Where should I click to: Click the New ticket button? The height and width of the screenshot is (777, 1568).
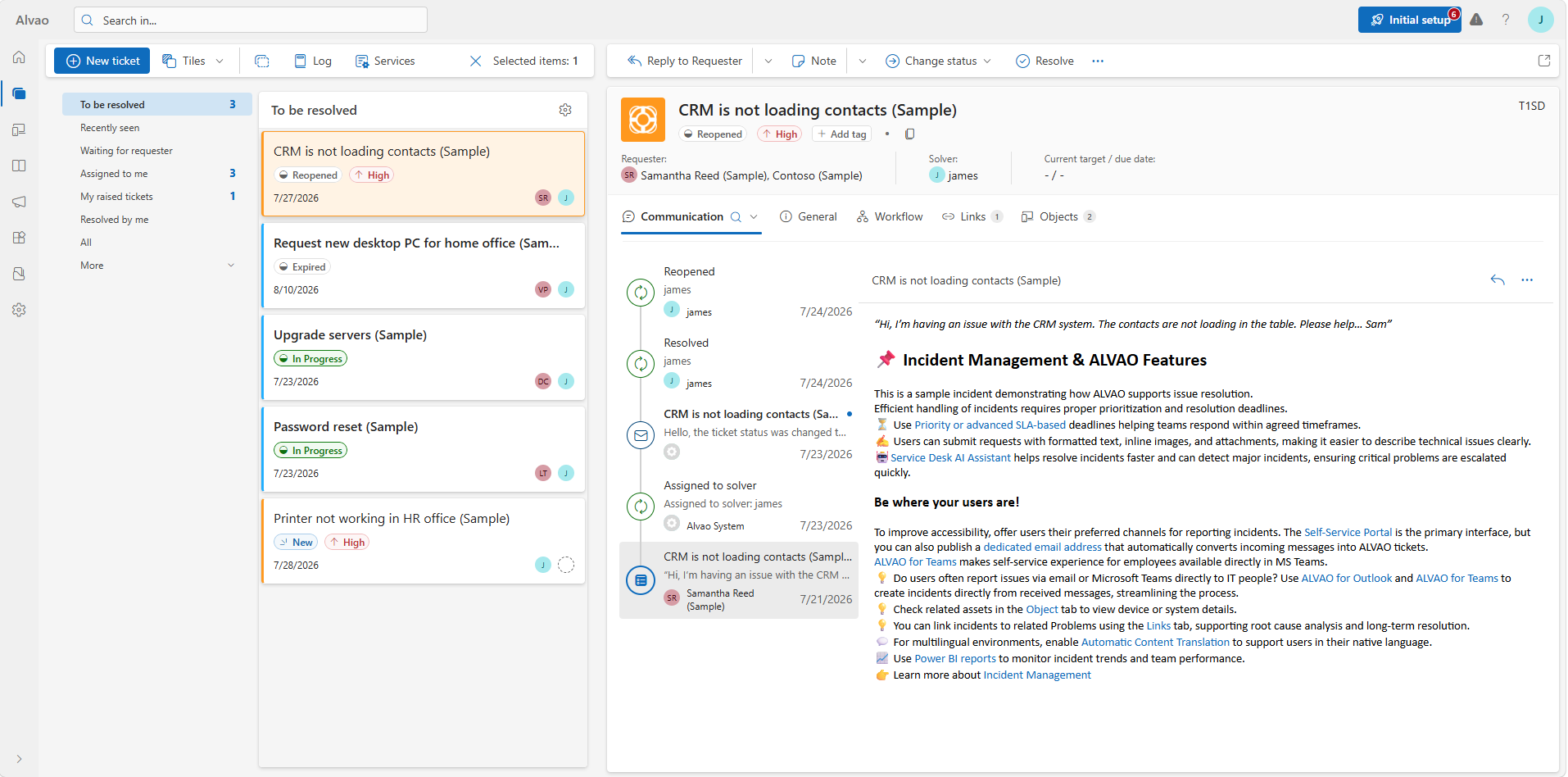coord(102,61)
